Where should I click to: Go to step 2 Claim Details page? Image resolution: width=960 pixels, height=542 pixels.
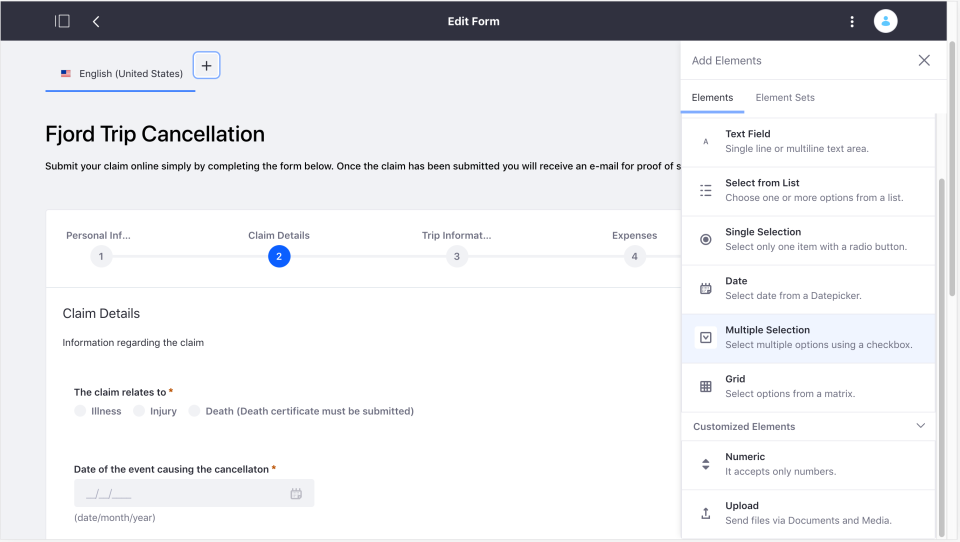(x=279, y=257)
